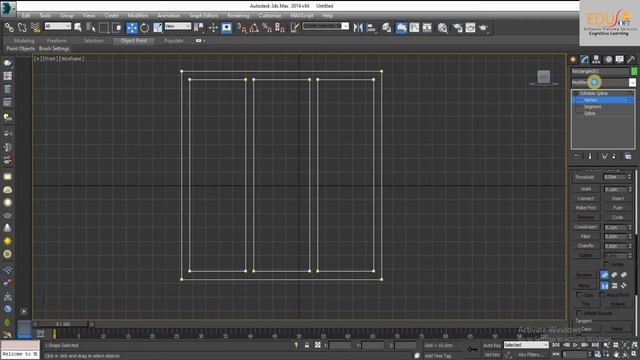Click the Insert button
The image size is (640, 360).
[x=618, y=198]
